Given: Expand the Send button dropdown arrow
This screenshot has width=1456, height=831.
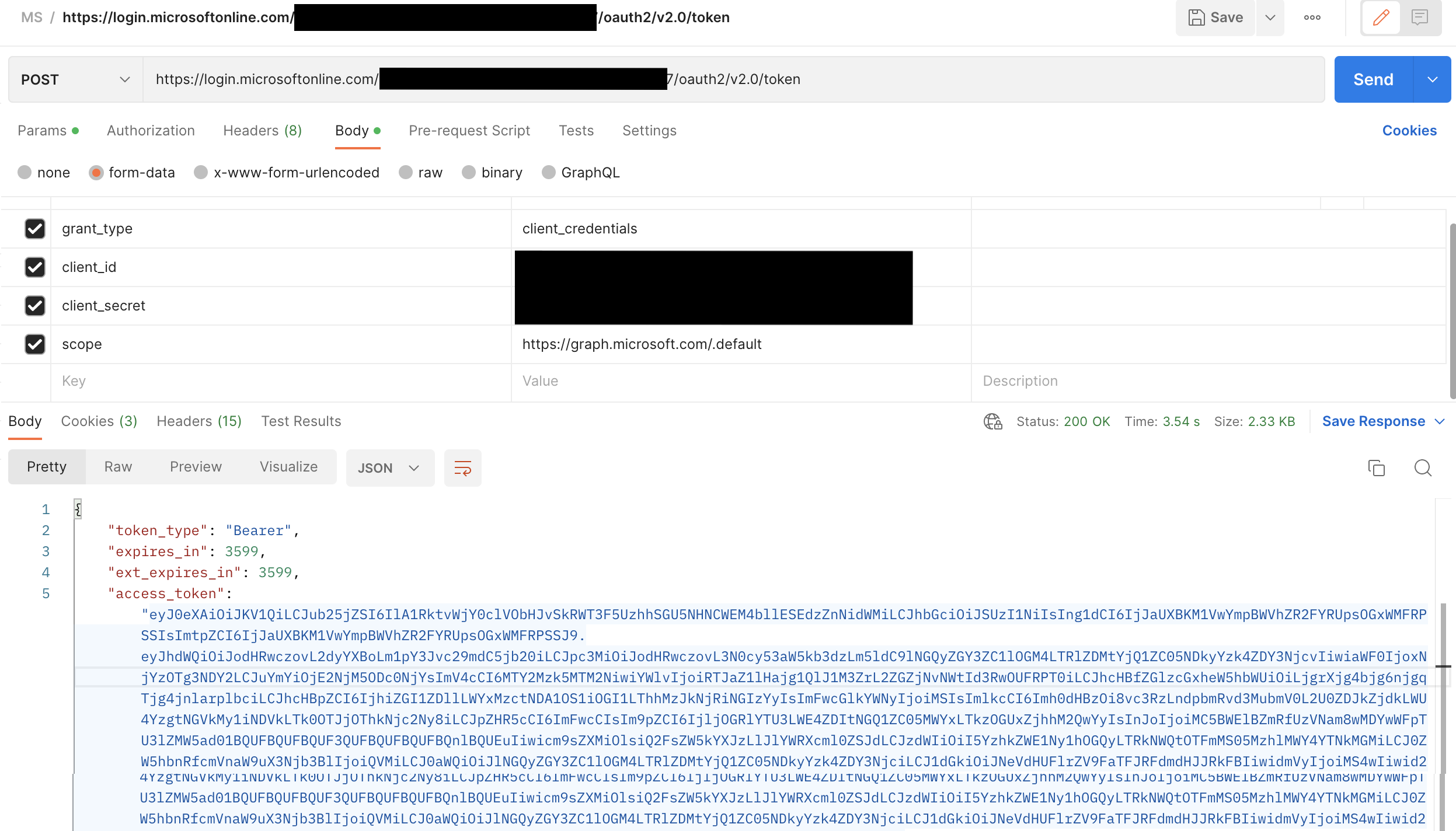Looking at the screenshot, I should [1432, 79].
